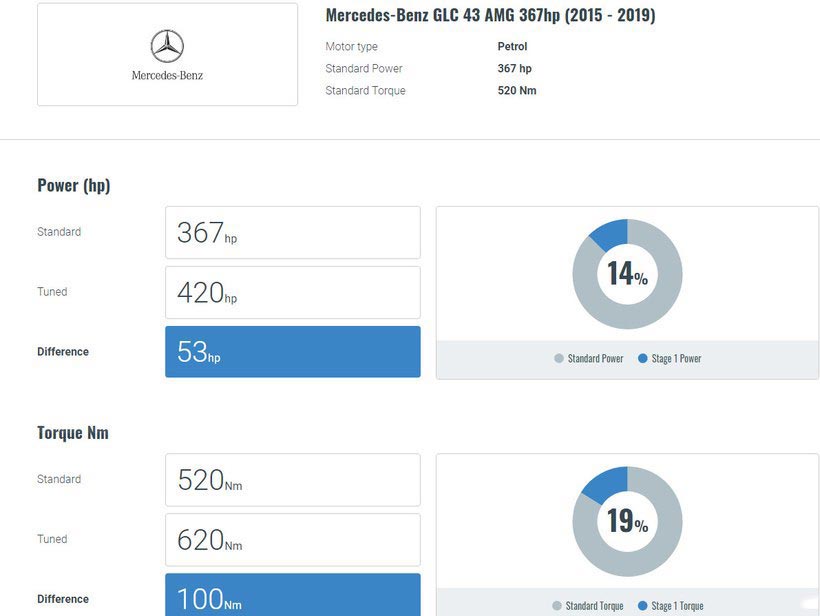Click the Stage 1 Torque legend dot
The height and width of the screenshot is (616, 820).
coord(643,606)
